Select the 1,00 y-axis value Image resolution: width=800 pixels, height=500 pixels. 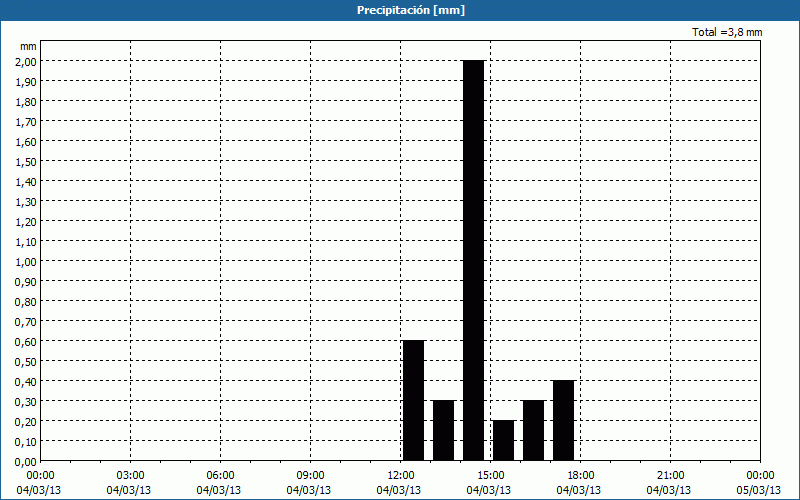(x=27, y=261)
